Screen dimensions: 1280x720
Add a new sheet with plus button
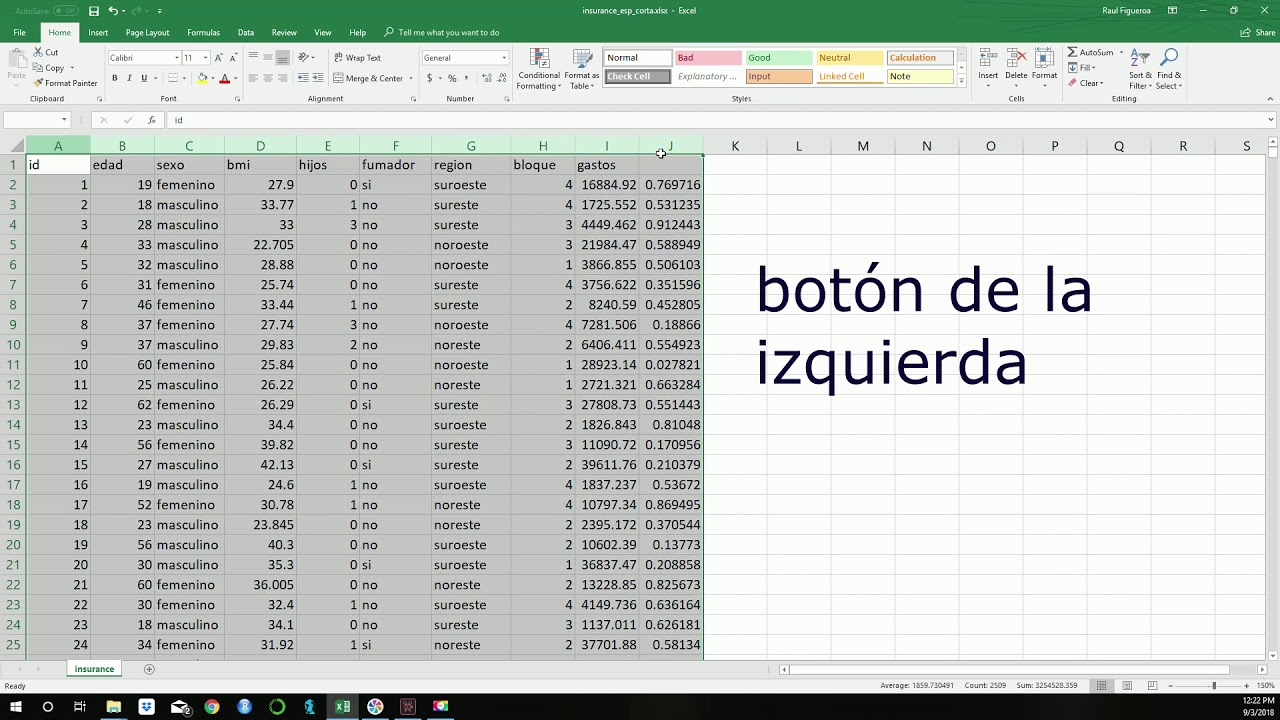(x=149, y=669)
